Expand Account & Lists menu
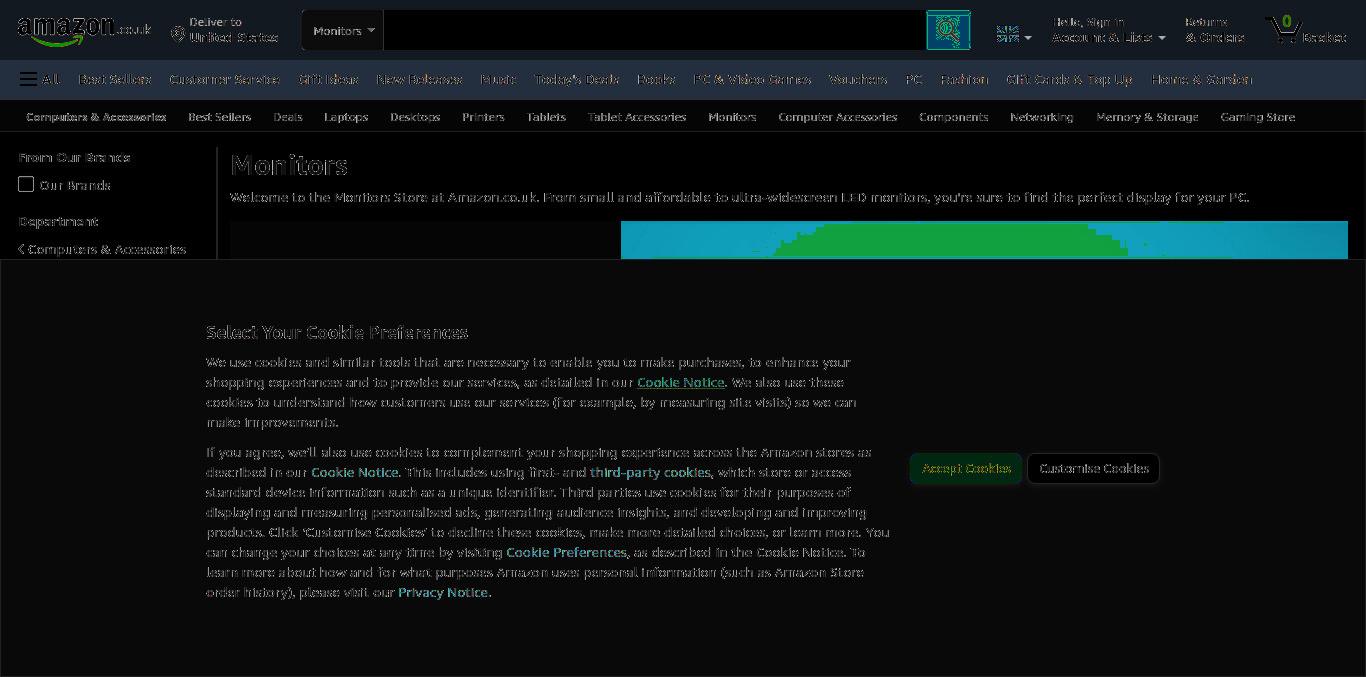Image resolution: width=1366 pixels, height=677 pixels. point(1108,30)
